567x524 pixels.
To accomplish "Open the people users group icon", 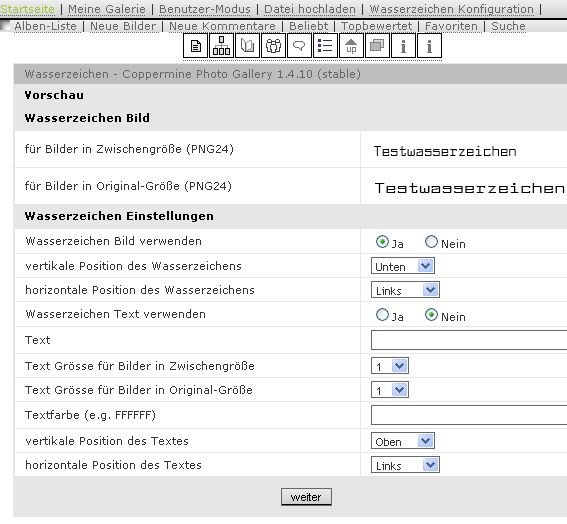I will 273,46.
